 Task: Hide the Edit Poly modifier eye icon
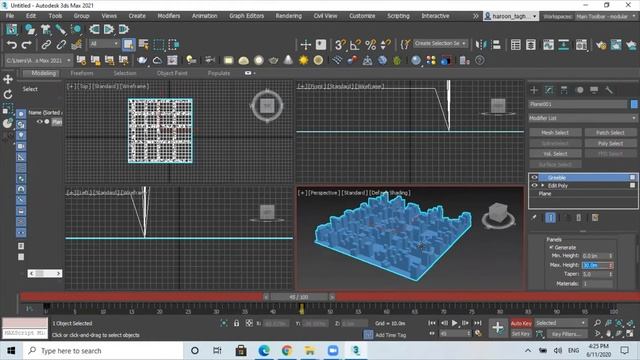(534, 186)
